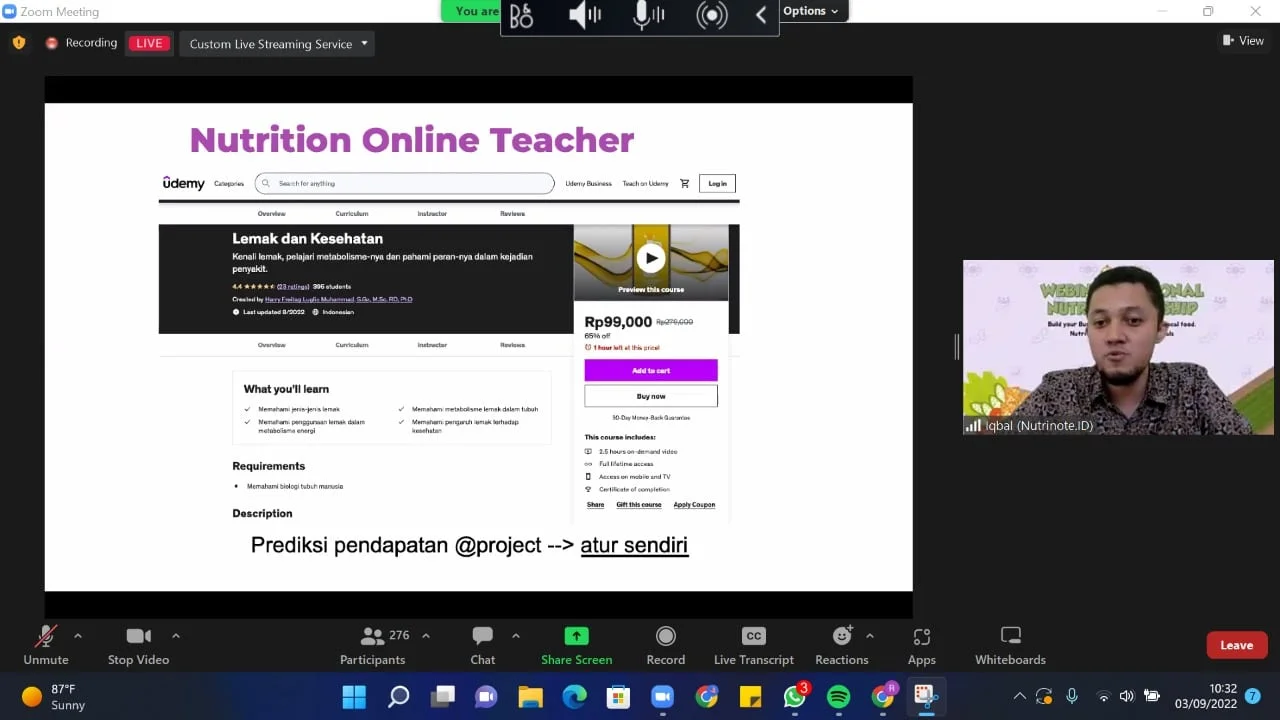Screen dimensions: 1280x720
Task: Click Udemy Business link in header
Action: [x=588, y=184]
